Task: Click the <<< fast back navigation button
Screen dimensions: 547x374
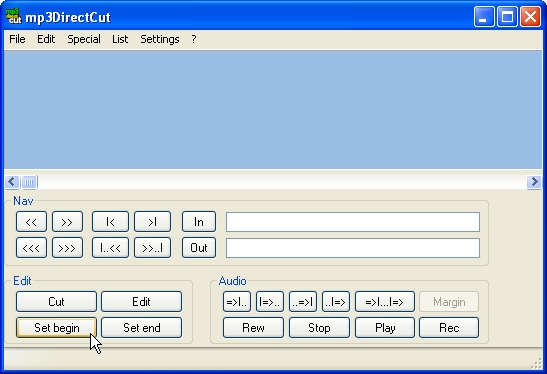Action: 31,248
